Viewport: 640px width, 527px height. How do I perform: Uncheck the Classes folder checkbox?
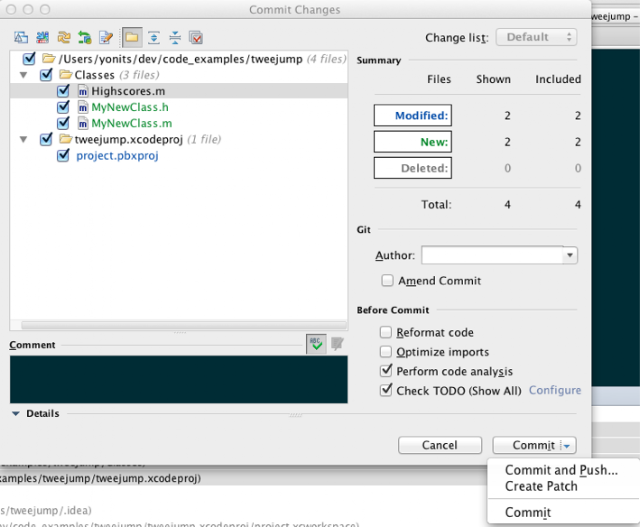pos(46,74)
